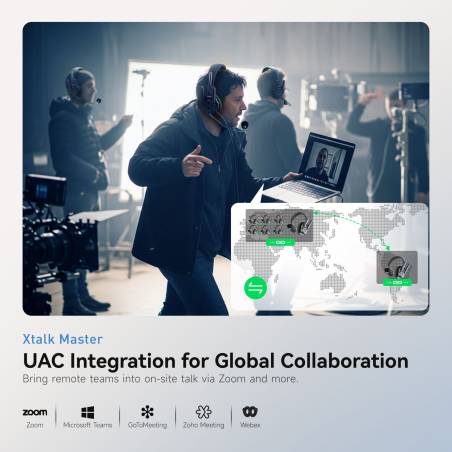Click the 'Zoom' label under logo
The image size is (452, 452).
(35, 425)
